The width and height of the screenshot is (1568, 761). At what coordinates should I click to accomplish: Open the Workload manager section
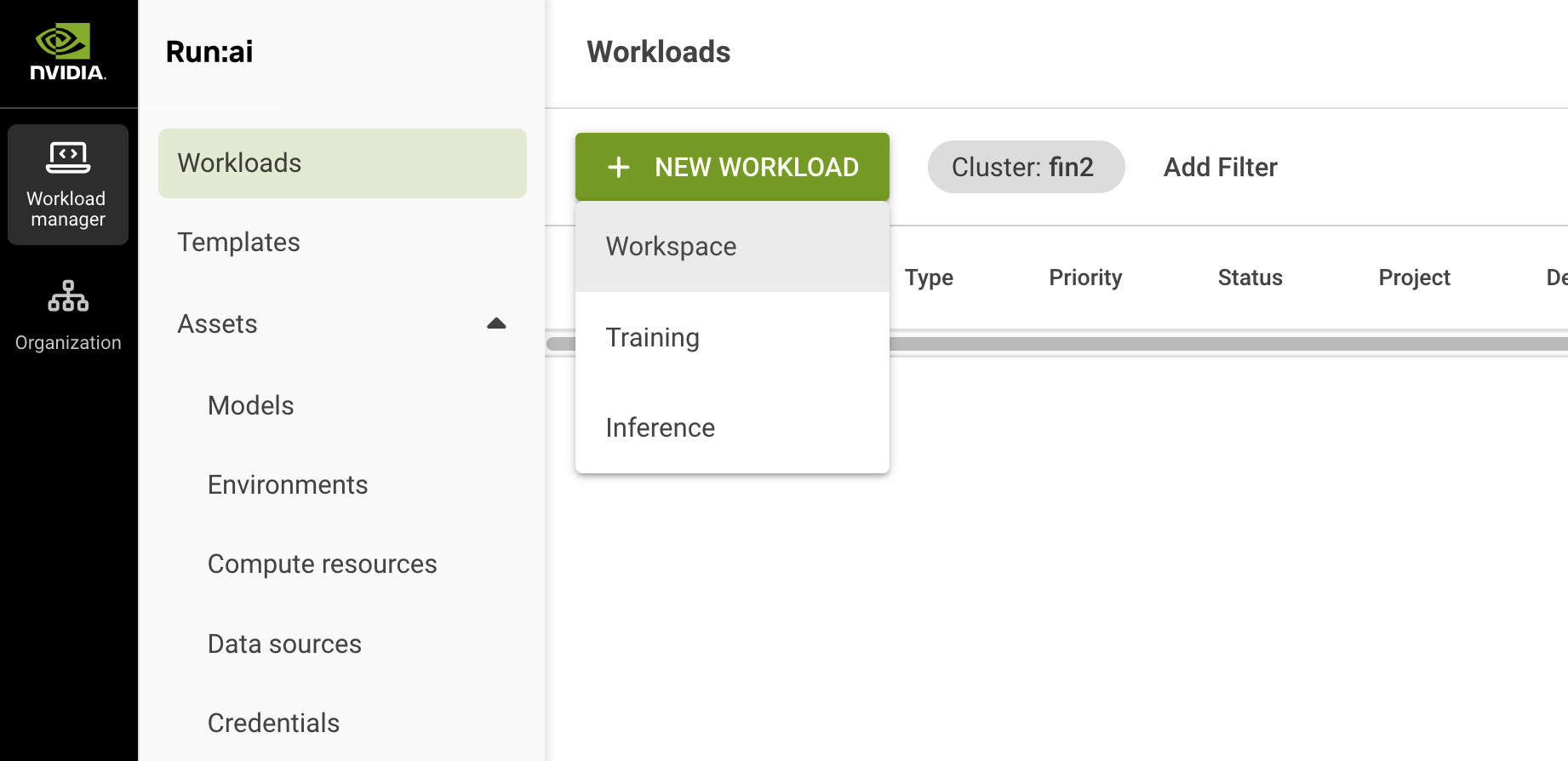pyautogui.click(x=68, y=185)
